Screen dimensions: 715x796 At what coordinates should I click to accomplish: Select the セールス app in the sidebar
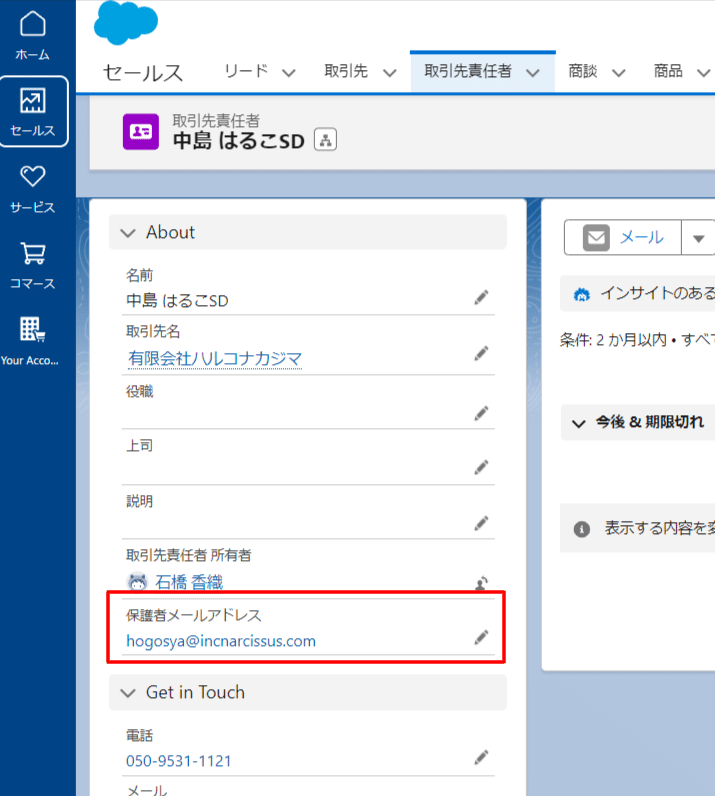pos(34,112)
